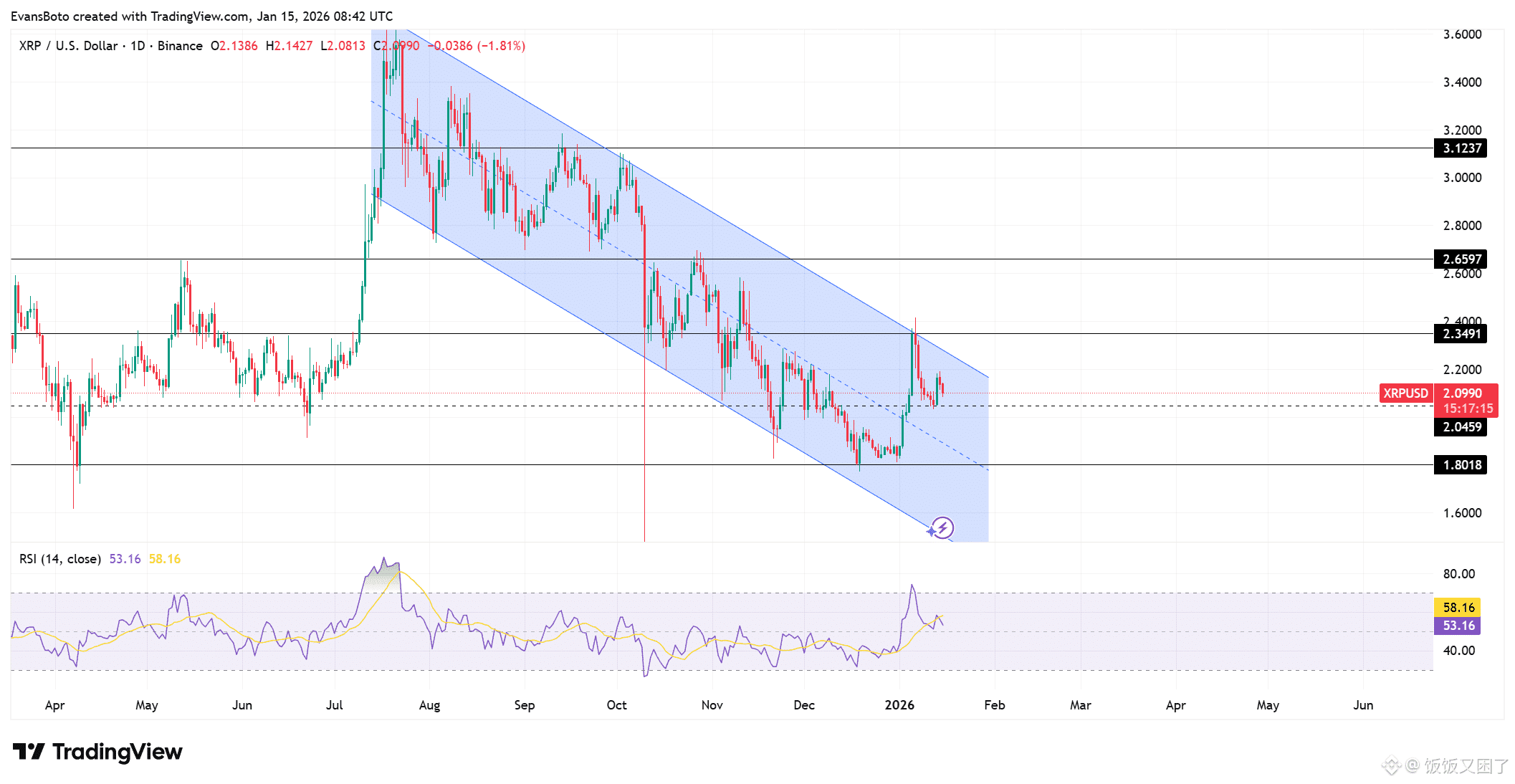Click the RSI (14, close) indicator title
This screenshot has width=1515, height=784.
pyautogui.click(x=60, y=559)
